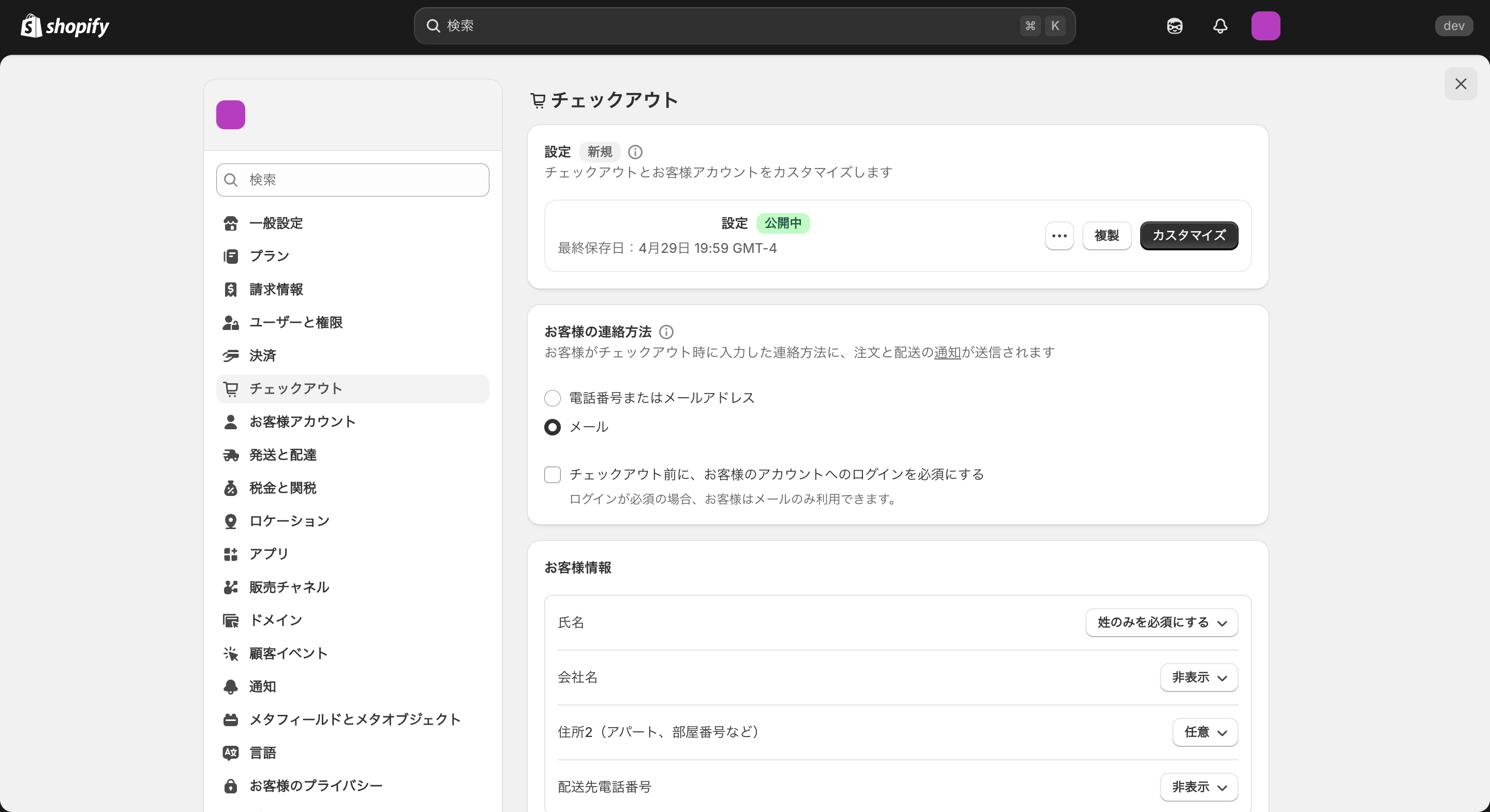The image size is (1490, 812).
Task: Open the purple store avatar in top bar
Action: coord(1265,26)
